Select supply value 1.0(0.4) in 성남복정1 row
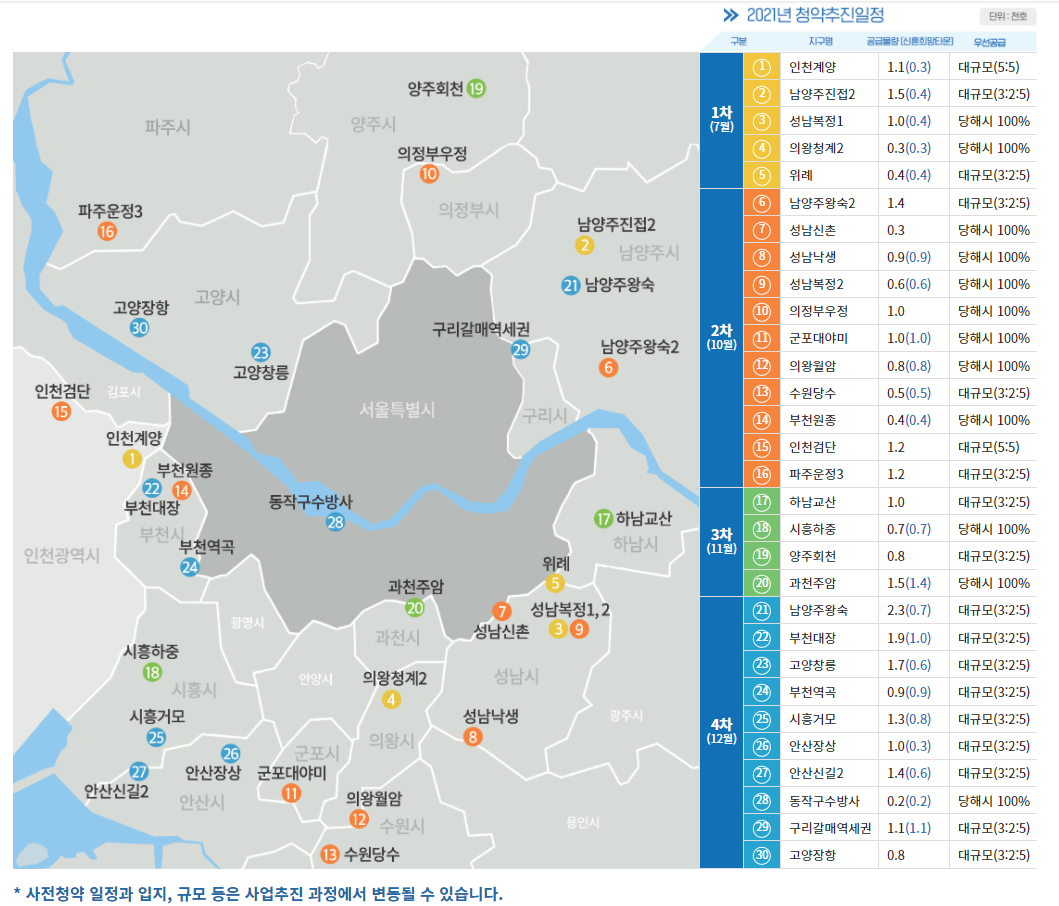1059x906 pixels. [908, 121]
